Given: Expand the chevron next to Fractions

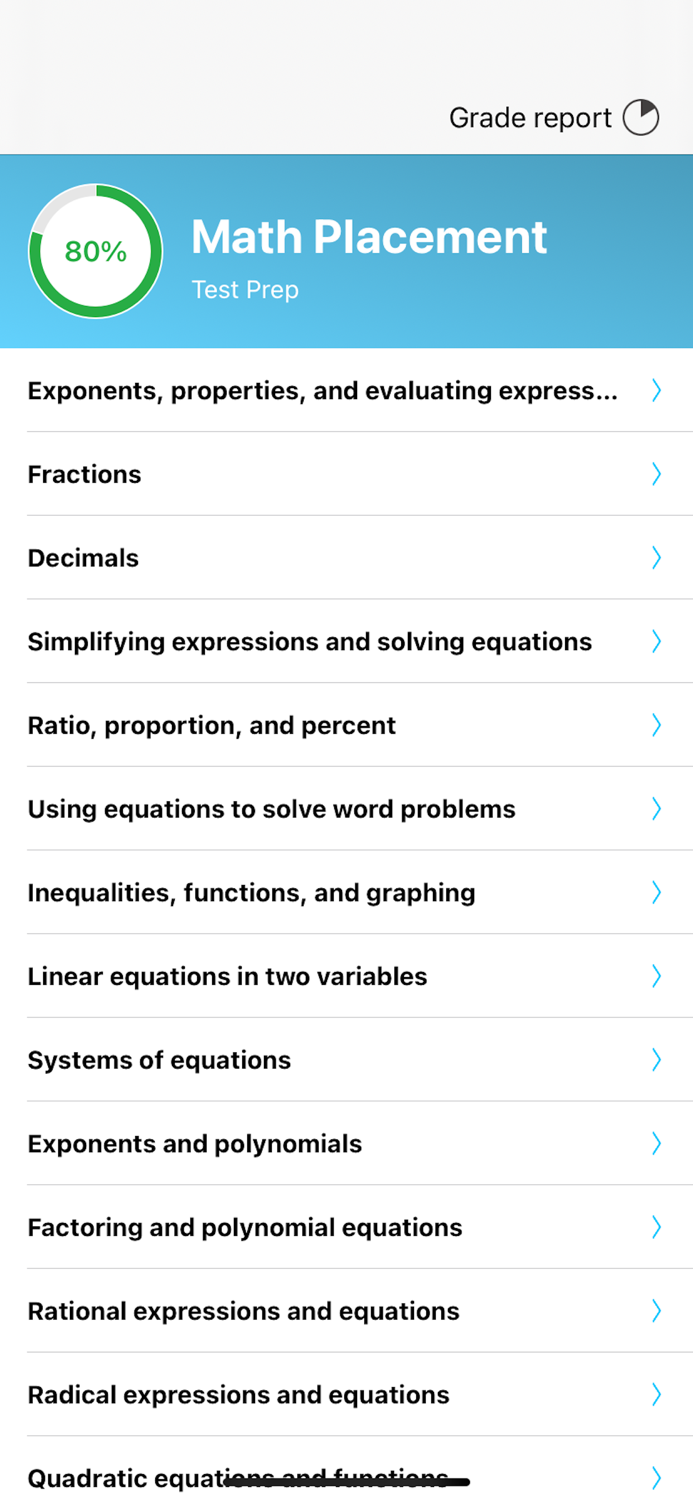Looking at the screenshot, I should pos(656,474).
